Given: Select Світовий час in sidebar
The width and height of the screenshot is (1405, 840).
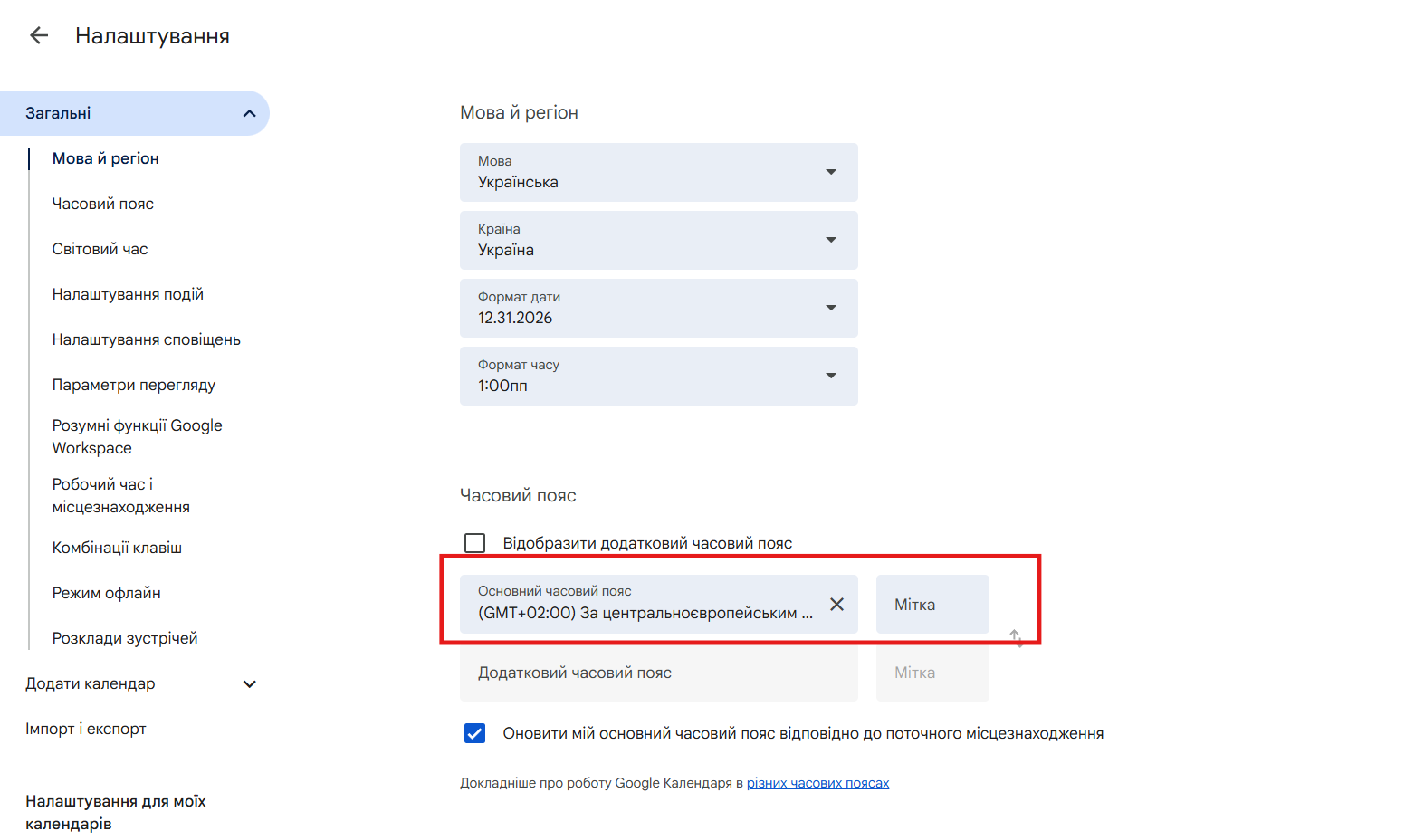Looking at the screenshot, I should [100, 249].
